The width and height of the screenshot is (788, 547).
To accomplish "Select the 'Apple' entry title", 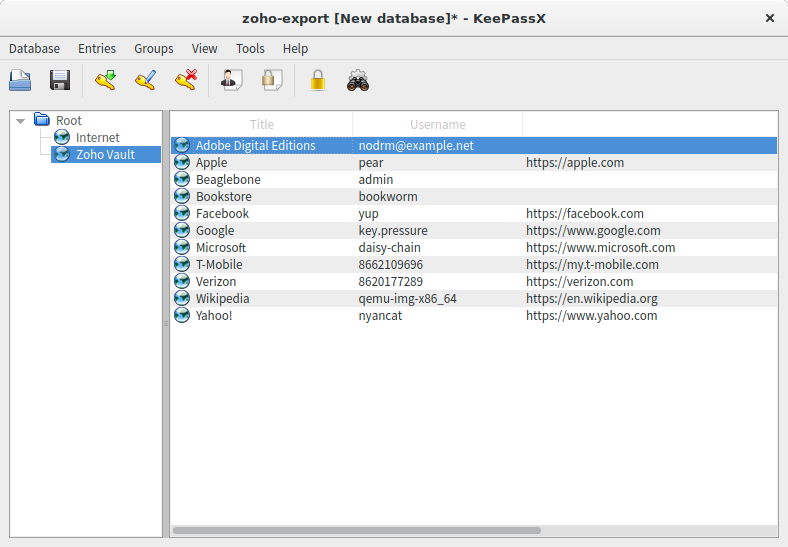I will pos(212,163).
